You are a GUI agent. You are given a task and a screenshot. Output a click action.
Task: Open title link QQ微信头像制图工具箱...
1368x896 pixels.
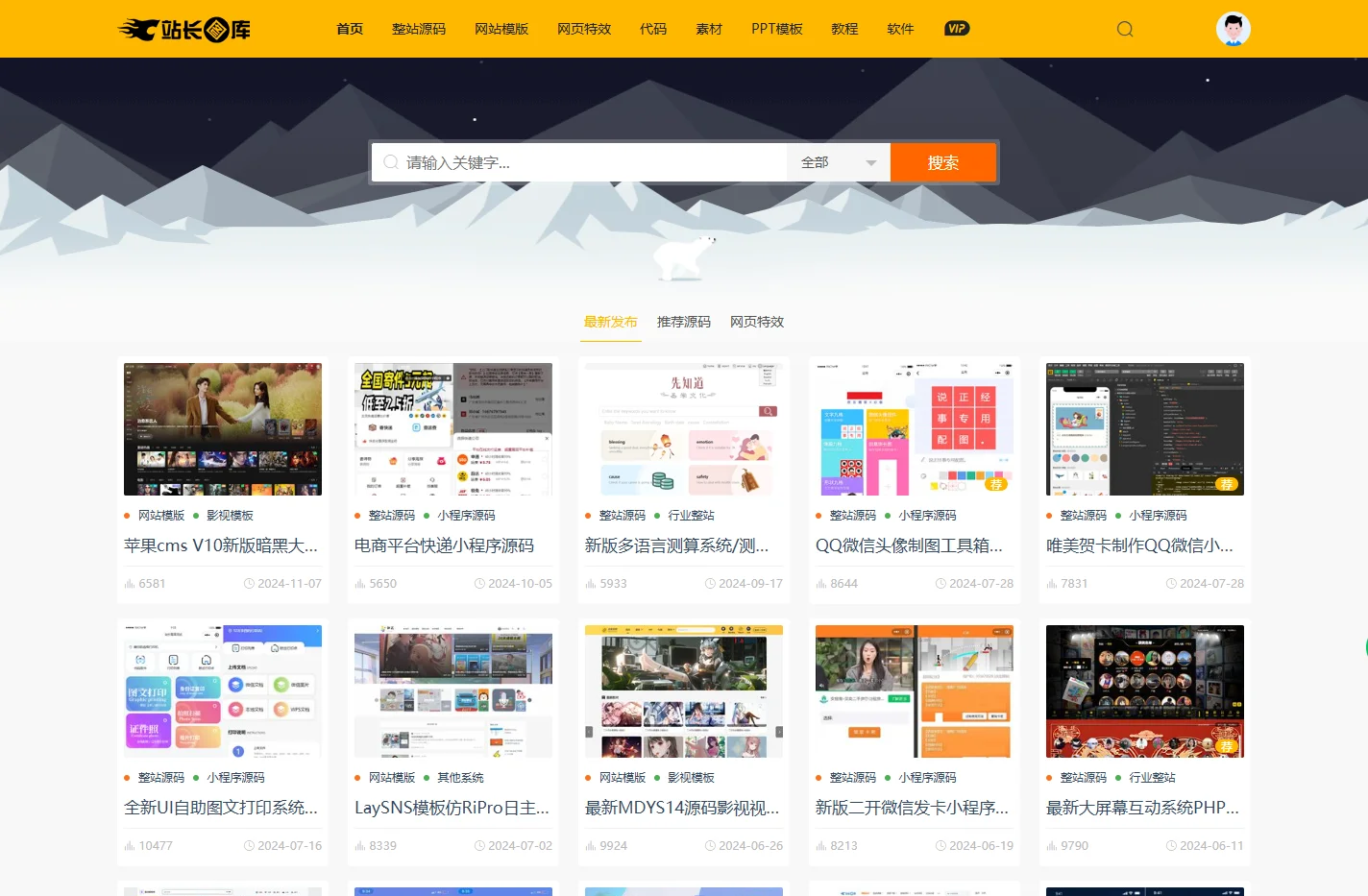click(909, 545)
